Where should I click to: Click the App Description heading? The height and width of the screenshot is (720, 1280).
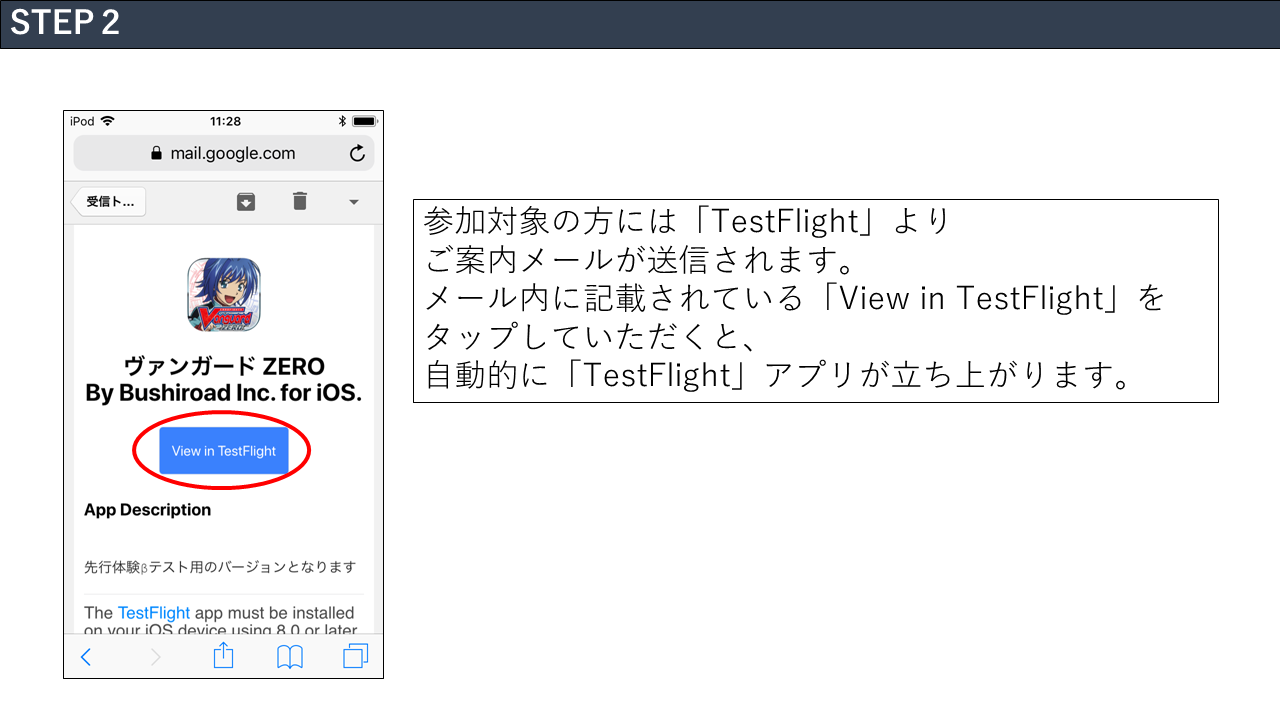[x=147, y=510]
